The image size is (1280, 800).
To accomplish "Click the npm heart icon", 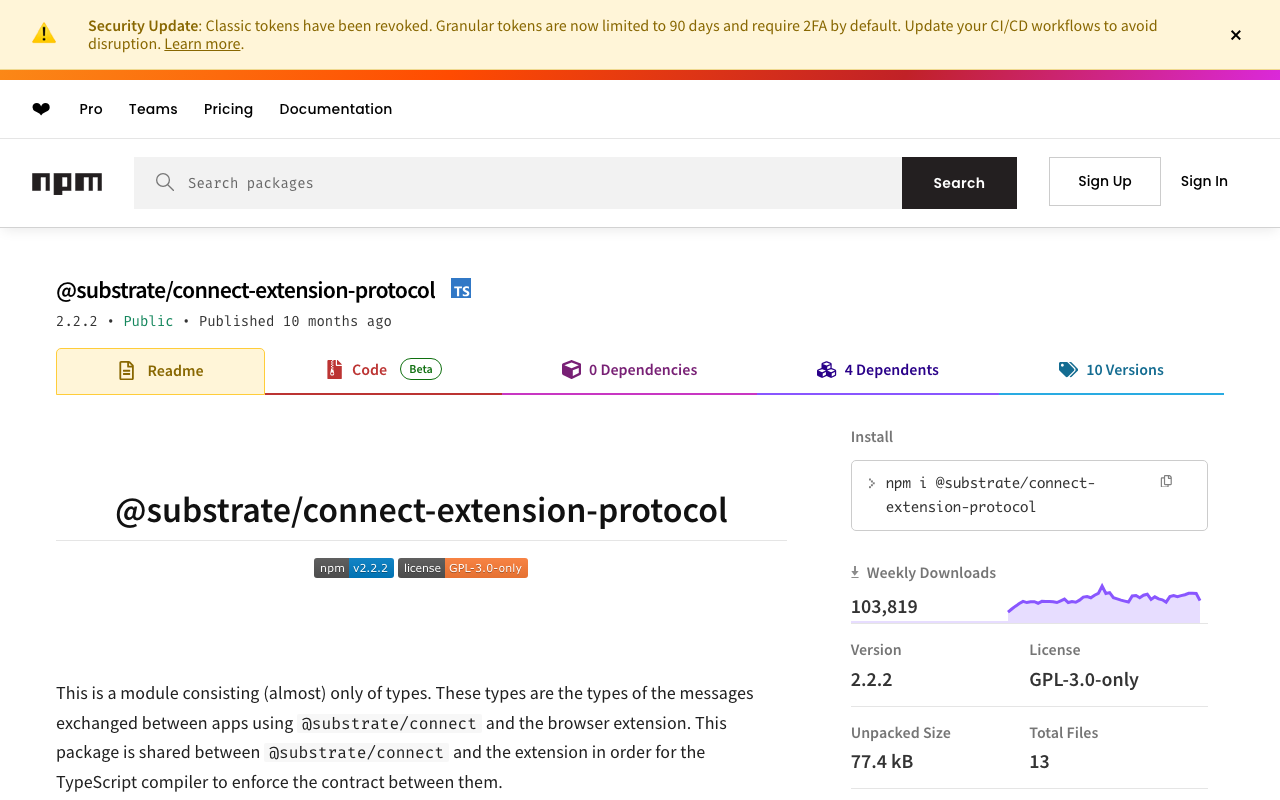I will pos(41,109).
